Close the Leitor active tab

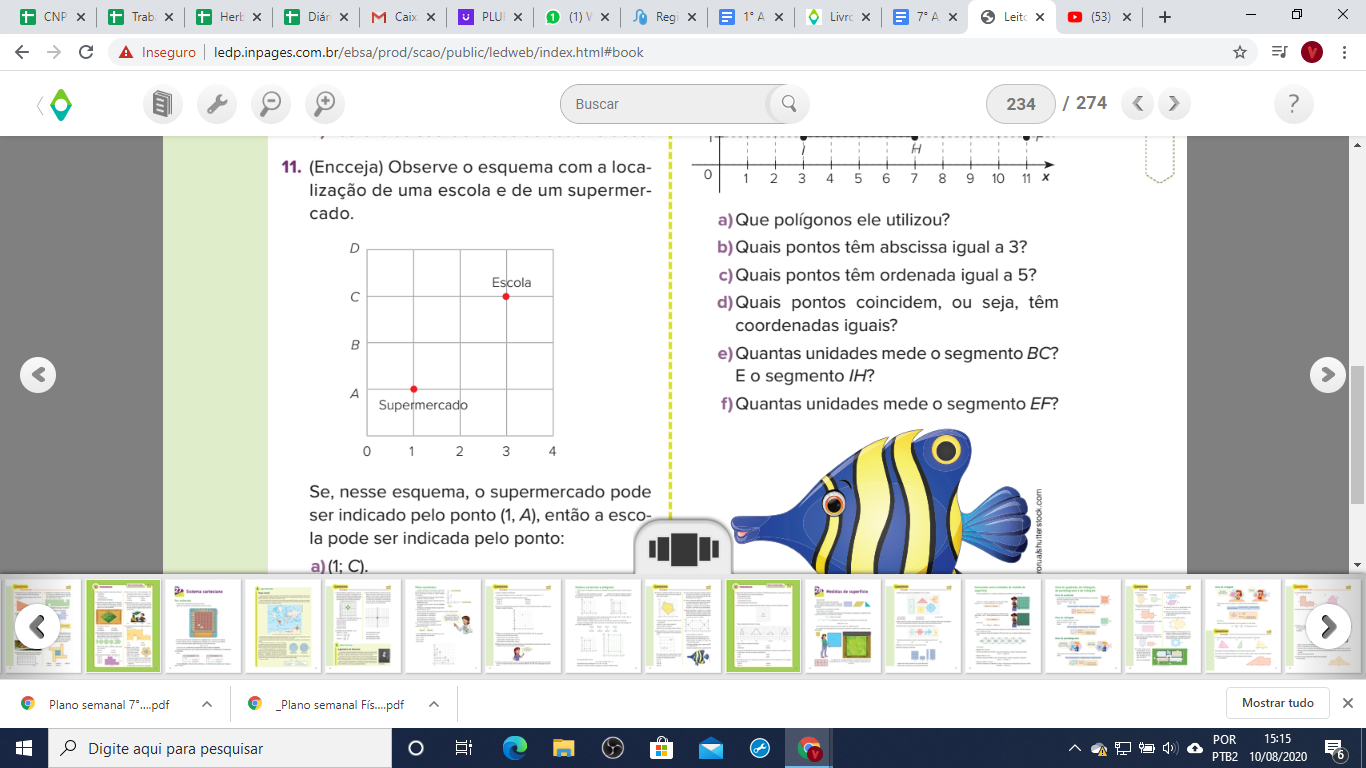coord(1039,17)
